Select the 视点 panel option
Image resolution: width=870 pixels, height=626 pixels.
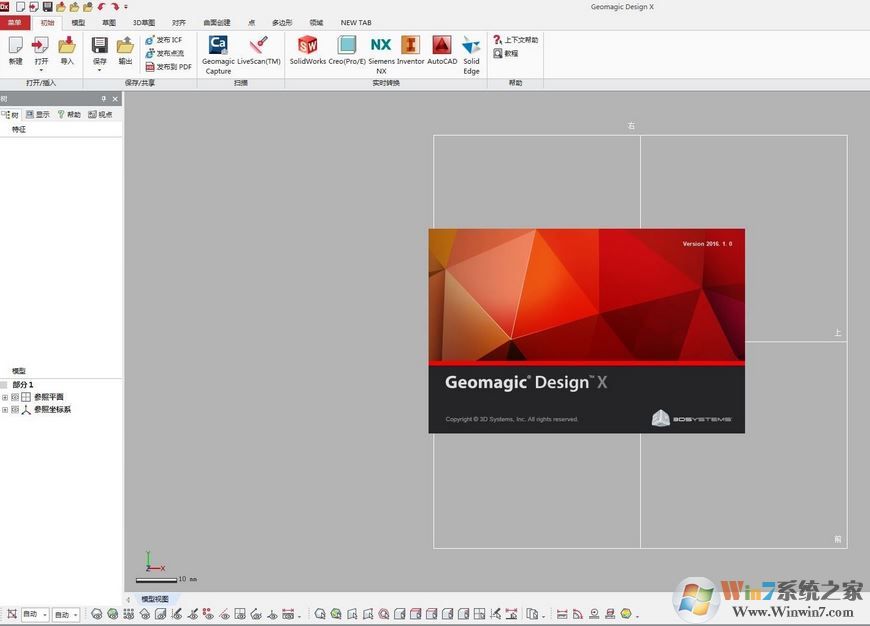click(99, 113)
